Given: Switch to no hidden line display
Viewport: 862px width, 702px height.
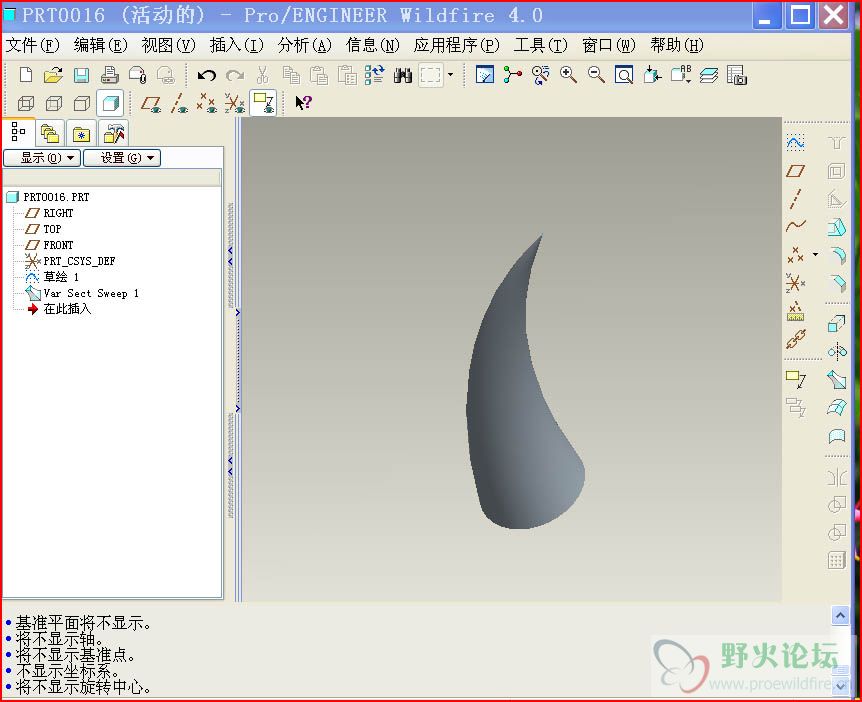Looking at the screenshot, I should [x=81, y=103].
